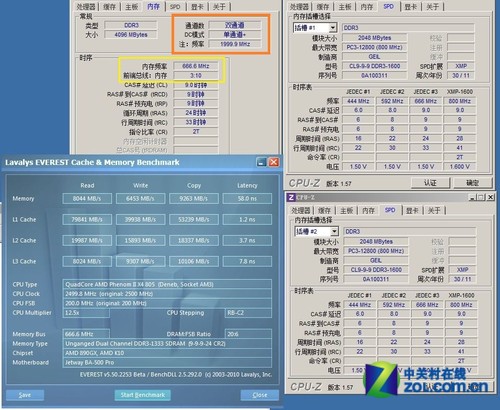This screenshot has width=500, height=410.
Task: Open 显卡 tab in the slot #1 CPU-Z window
Action: 411,7
